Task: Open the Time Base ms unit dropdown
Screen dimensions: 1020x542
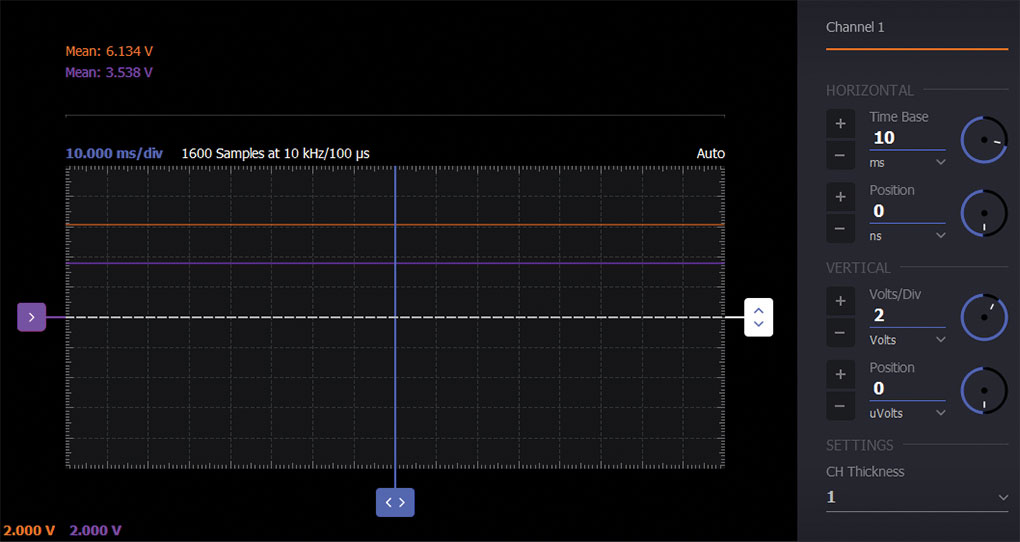Action: click(907, 163)
